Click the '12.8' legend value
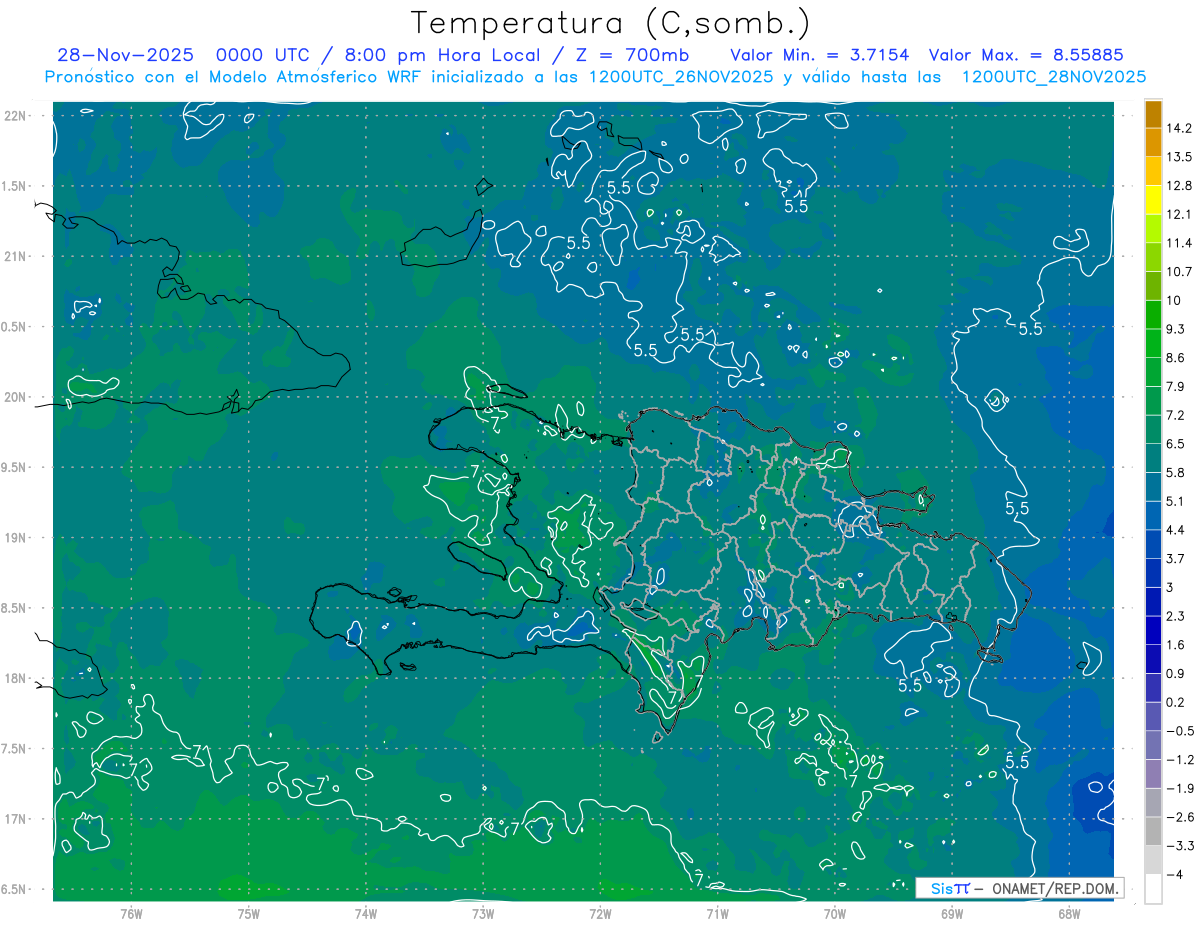This screenshot has width=1200, height=927. click(1180, 186)
